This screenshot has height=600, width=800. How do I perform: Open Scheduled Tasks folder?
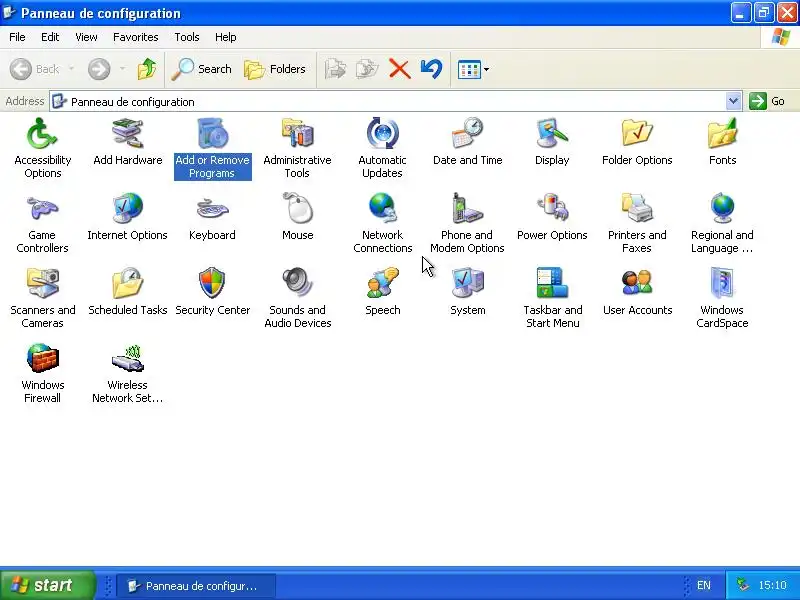point(128,292)
